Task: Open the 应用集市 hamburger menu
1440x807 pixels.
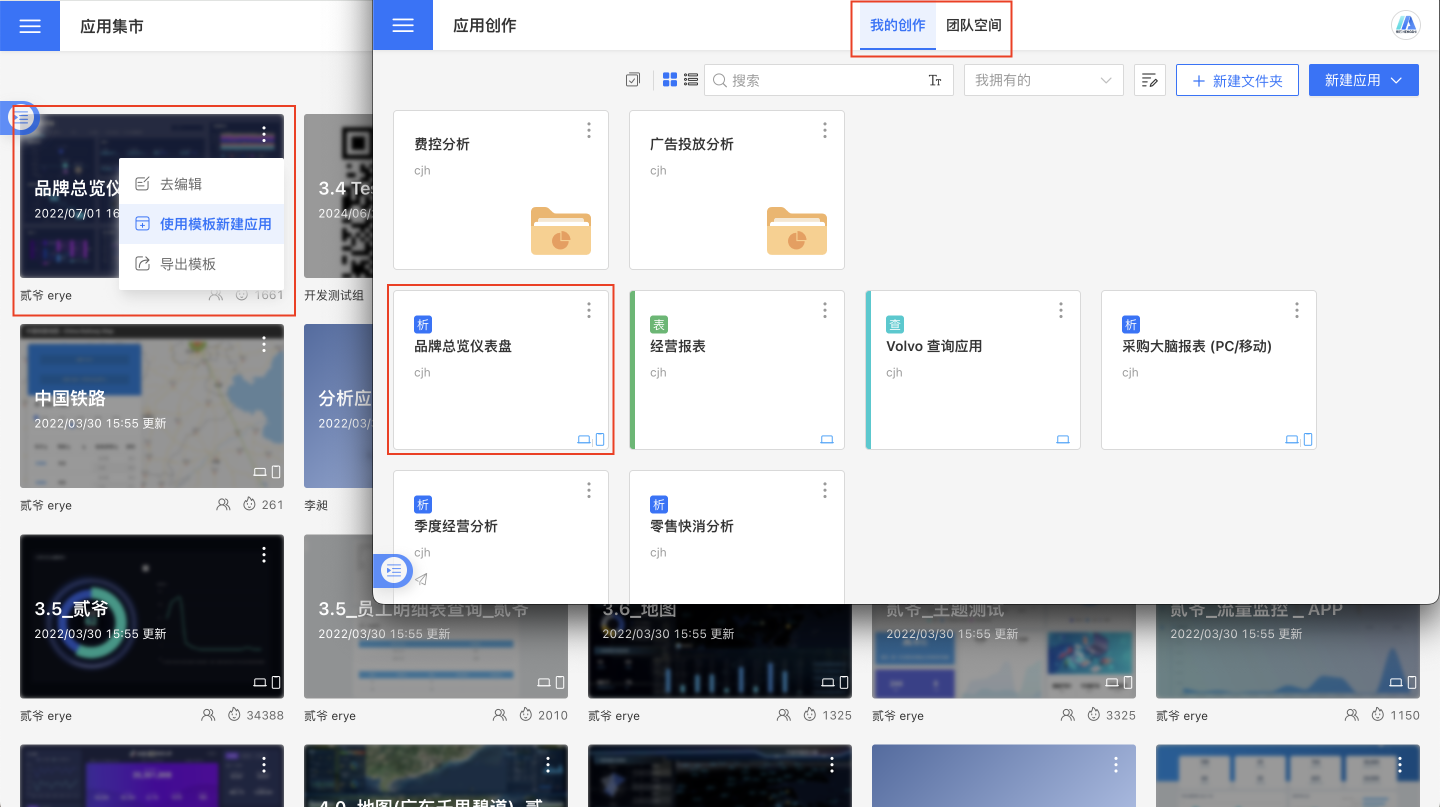Action: click(x=30, y=26)
